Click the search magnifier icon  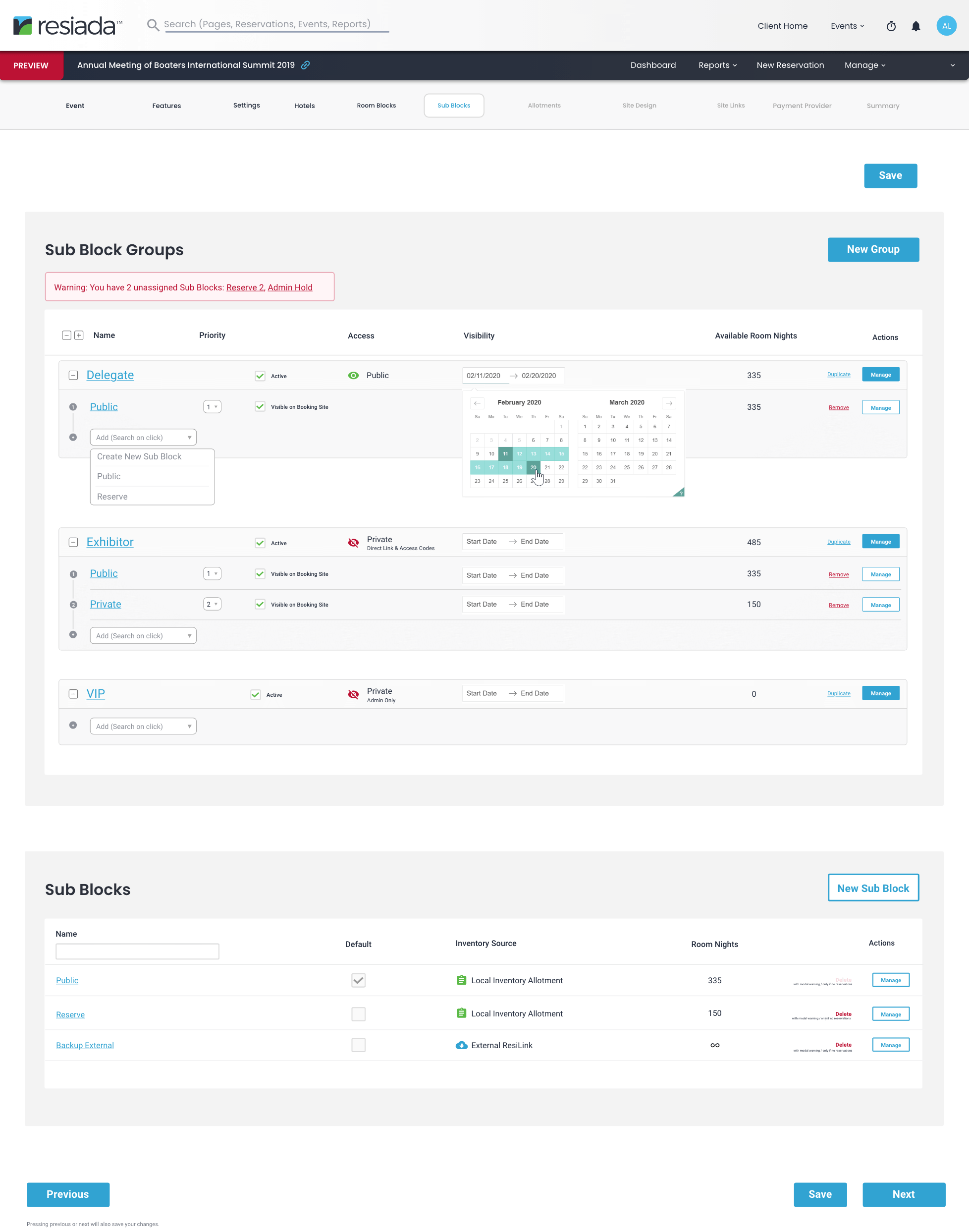click(x=152, y=25)
